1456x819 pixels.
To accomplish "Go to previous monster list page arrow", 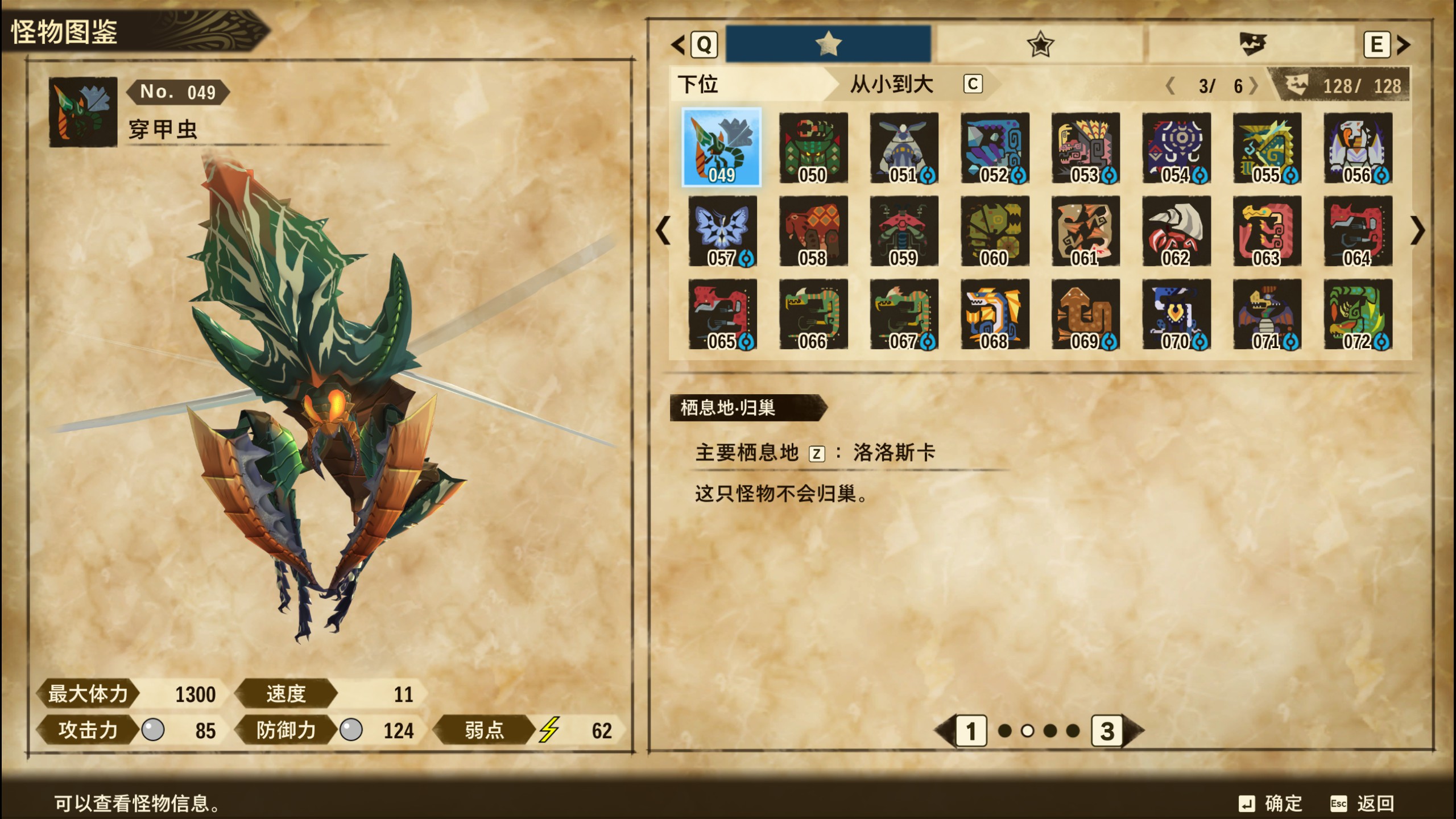I will [663, 230].
